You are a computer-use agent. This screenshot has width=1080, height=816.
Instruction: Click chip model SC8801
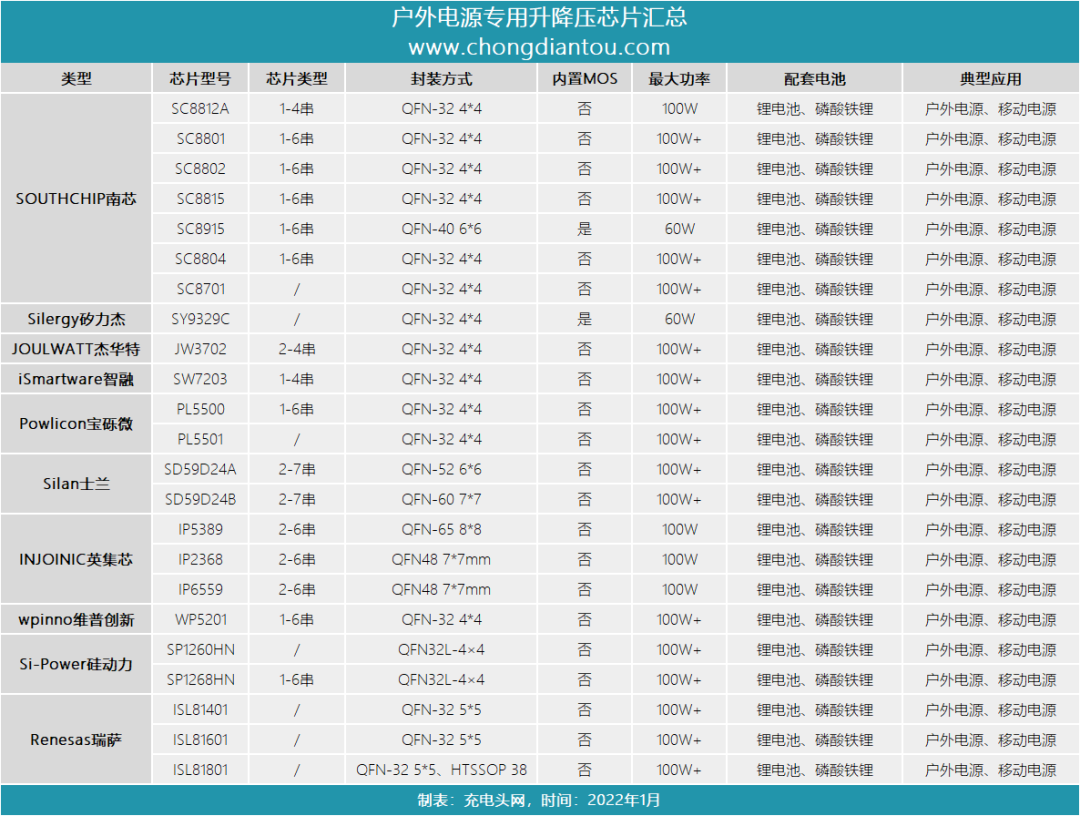[x=200, y=139]
